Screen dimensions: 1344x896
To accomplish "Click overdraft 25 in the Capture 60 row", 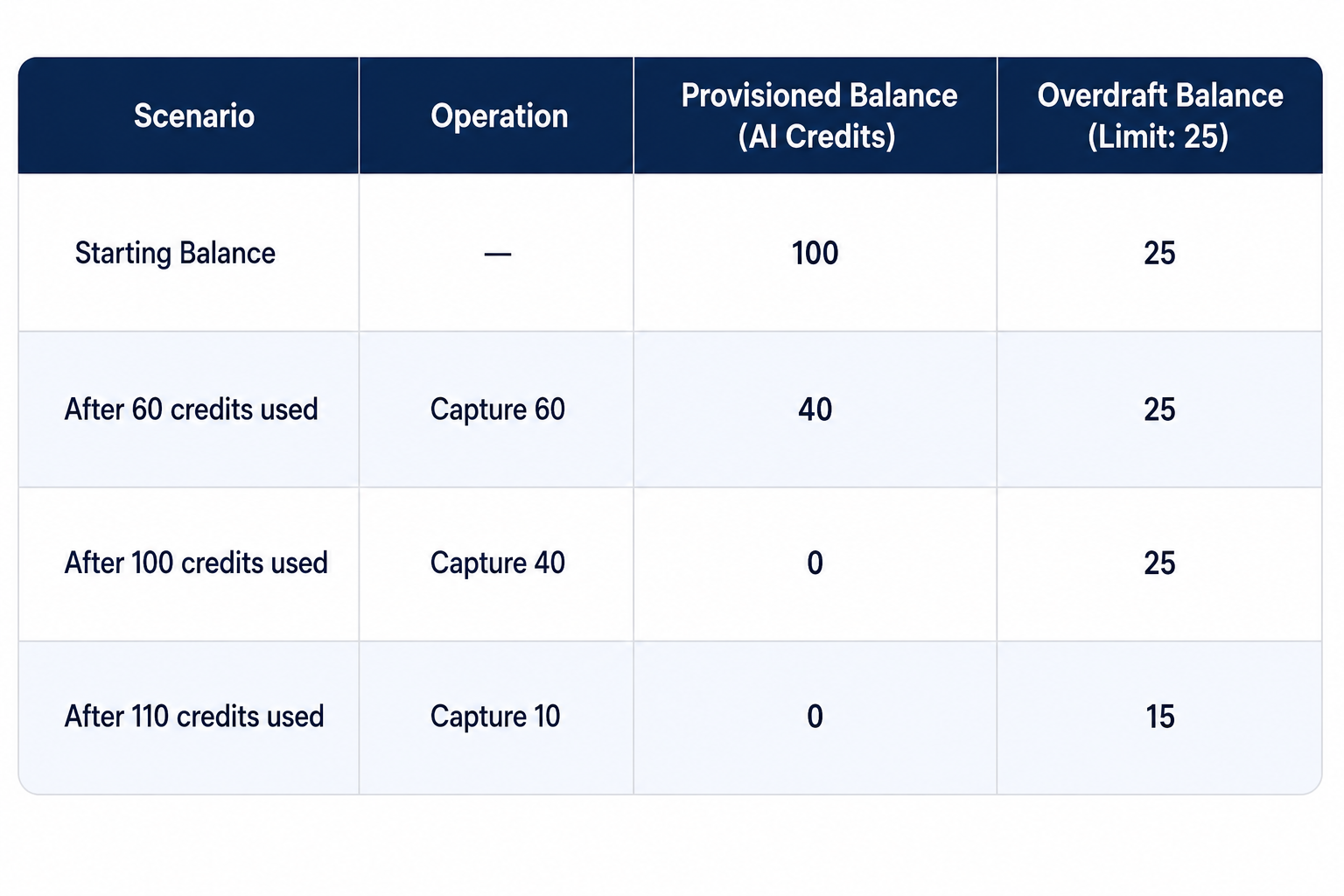I will pos(1159,409).
